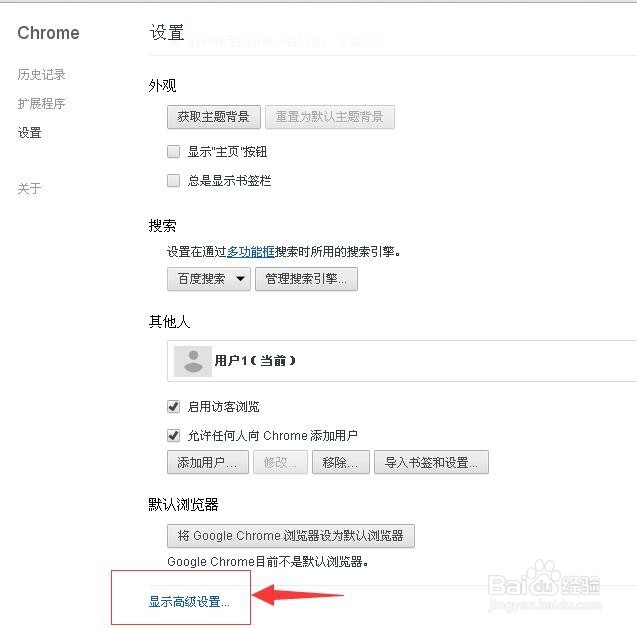The width and height of the screenshot is (637, 628).
Task: Open 关于 page in the sidebar
Action: click(x=29, y=188)
